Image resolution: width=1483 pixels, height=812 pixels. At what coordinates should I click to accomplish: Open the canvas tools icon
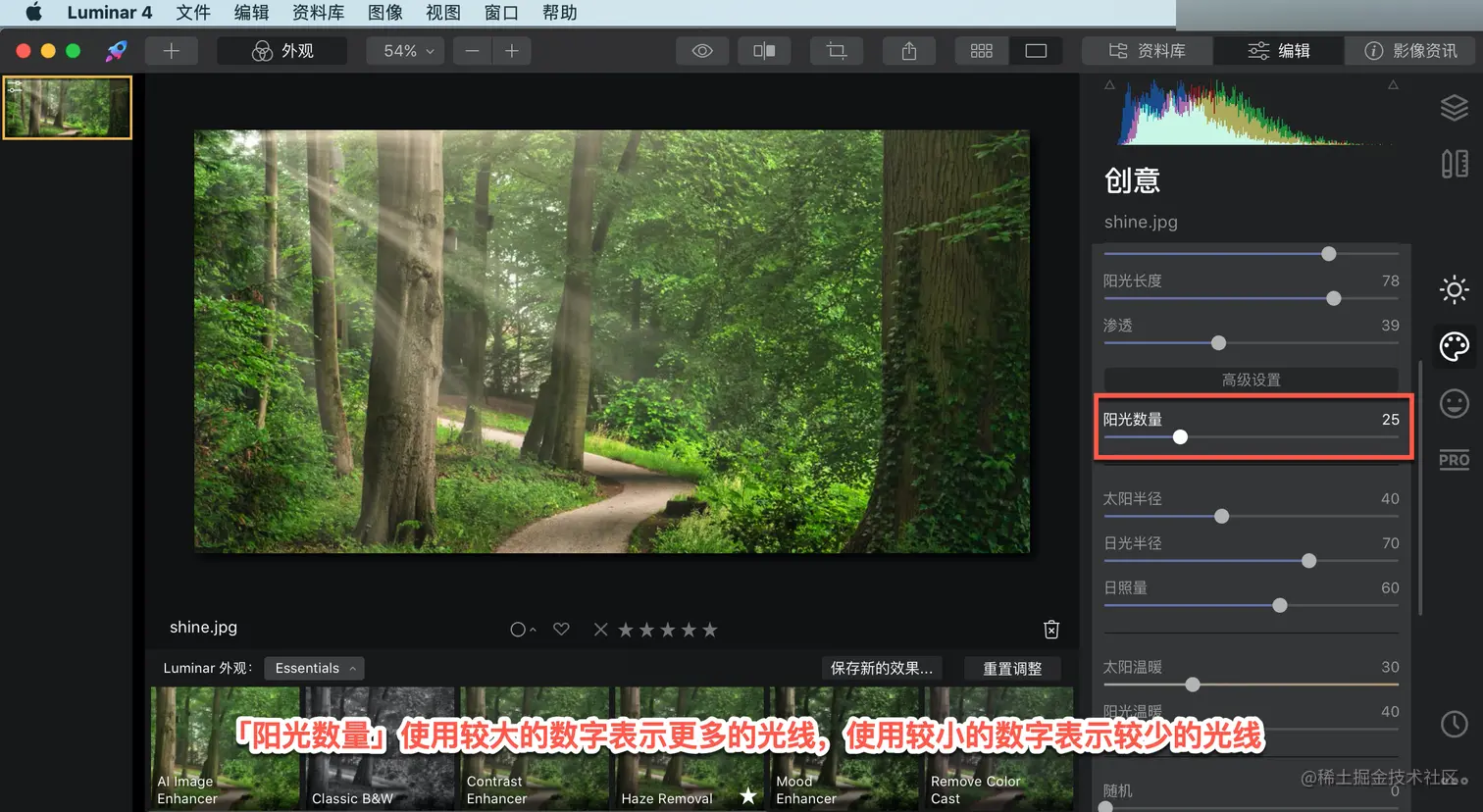pyautogui.click(x=1454, y=164)
